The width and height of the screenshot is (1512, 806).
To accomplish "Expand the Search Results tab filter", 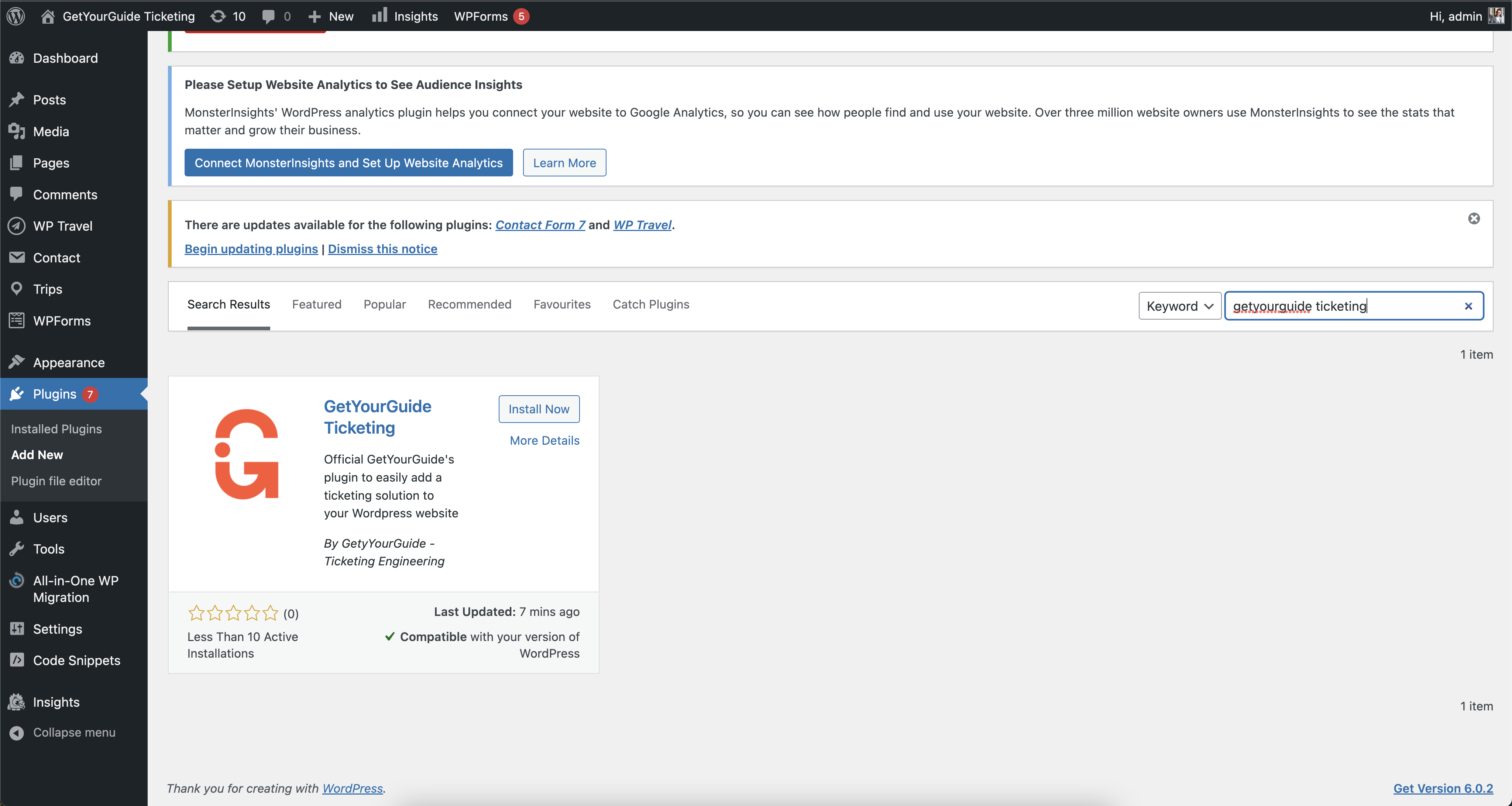I will (x=229, y=305).
